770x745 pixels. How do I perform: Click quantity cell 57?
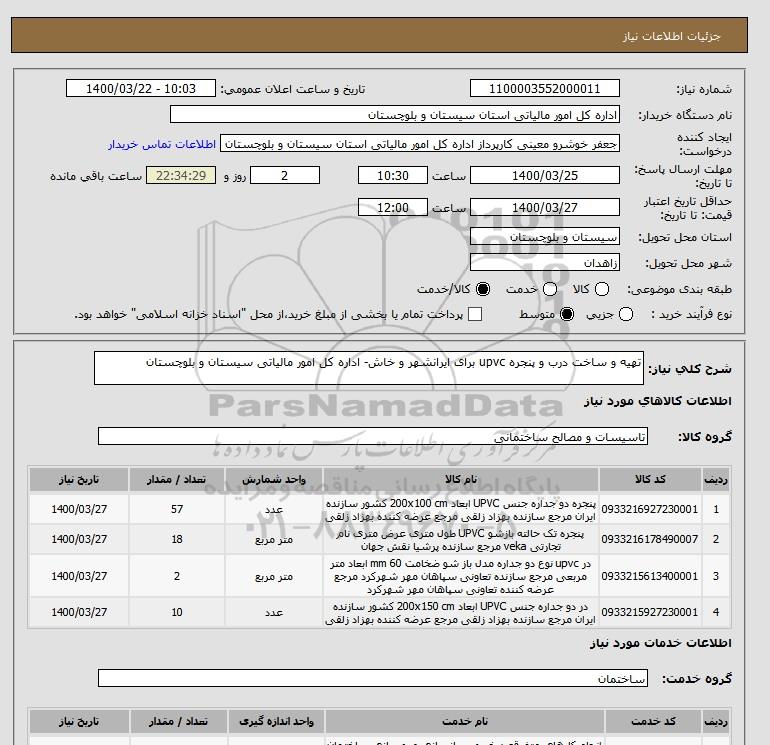click(x=177, y=510)
